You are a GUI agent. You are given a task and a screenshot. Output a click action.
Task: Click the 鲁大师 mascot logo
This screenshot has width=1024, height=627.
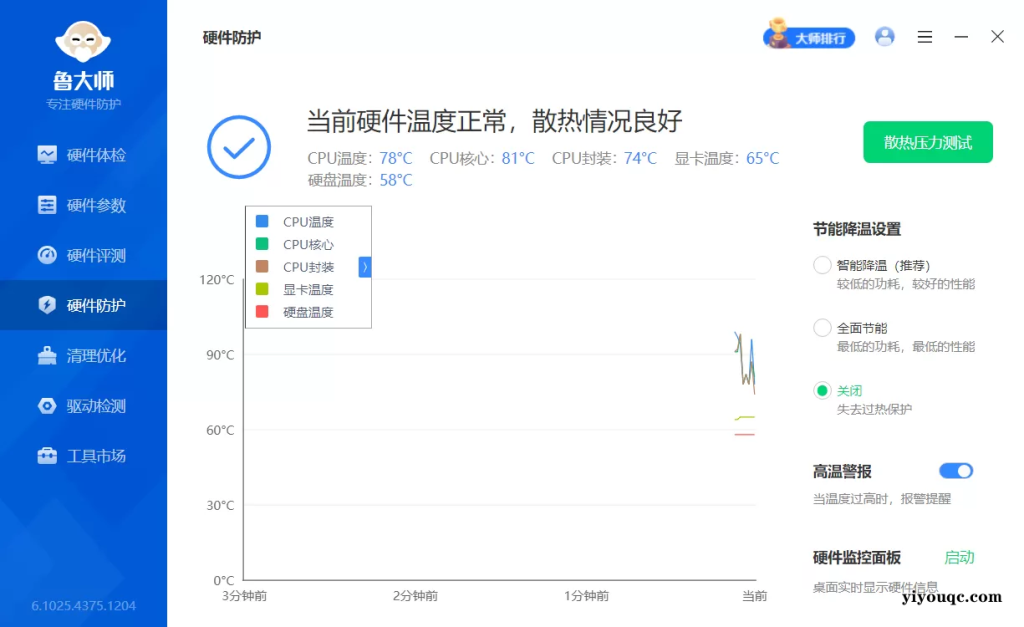(x=83, y=40)
